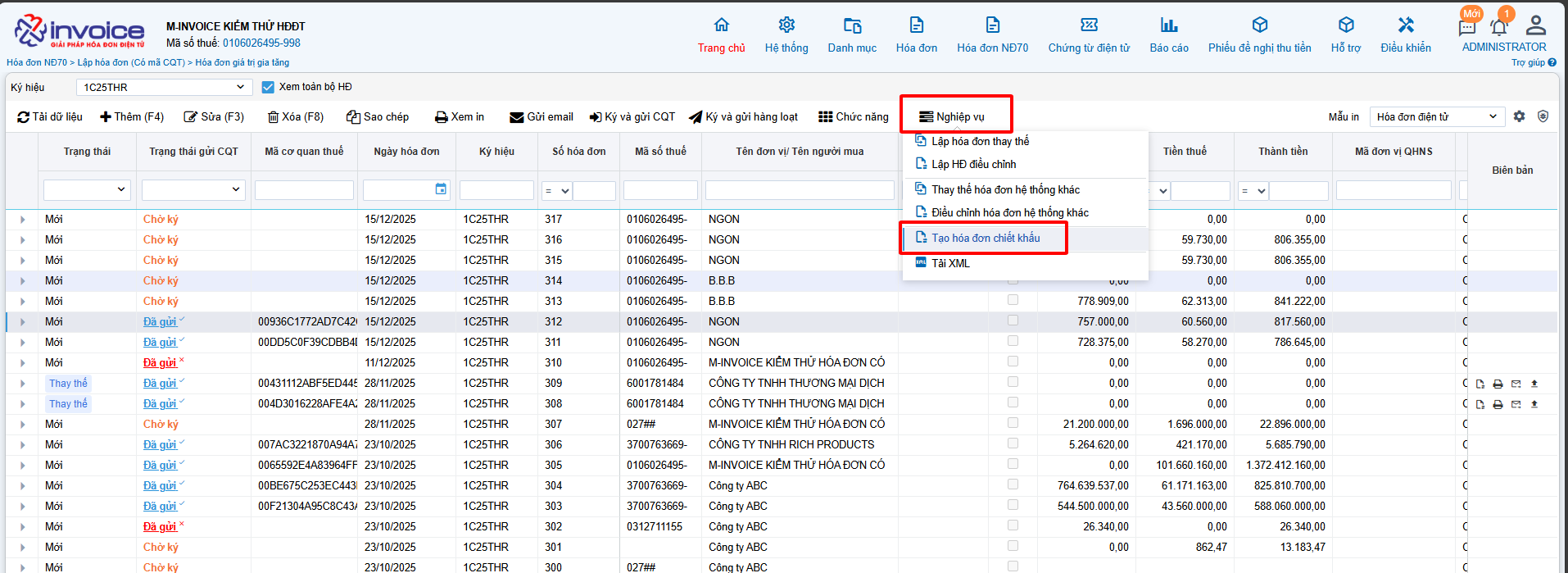The width and height of the screenshot is (1568, 573).
Task: Click the Ký và gửi CQT button
Action: coord(632,117)
